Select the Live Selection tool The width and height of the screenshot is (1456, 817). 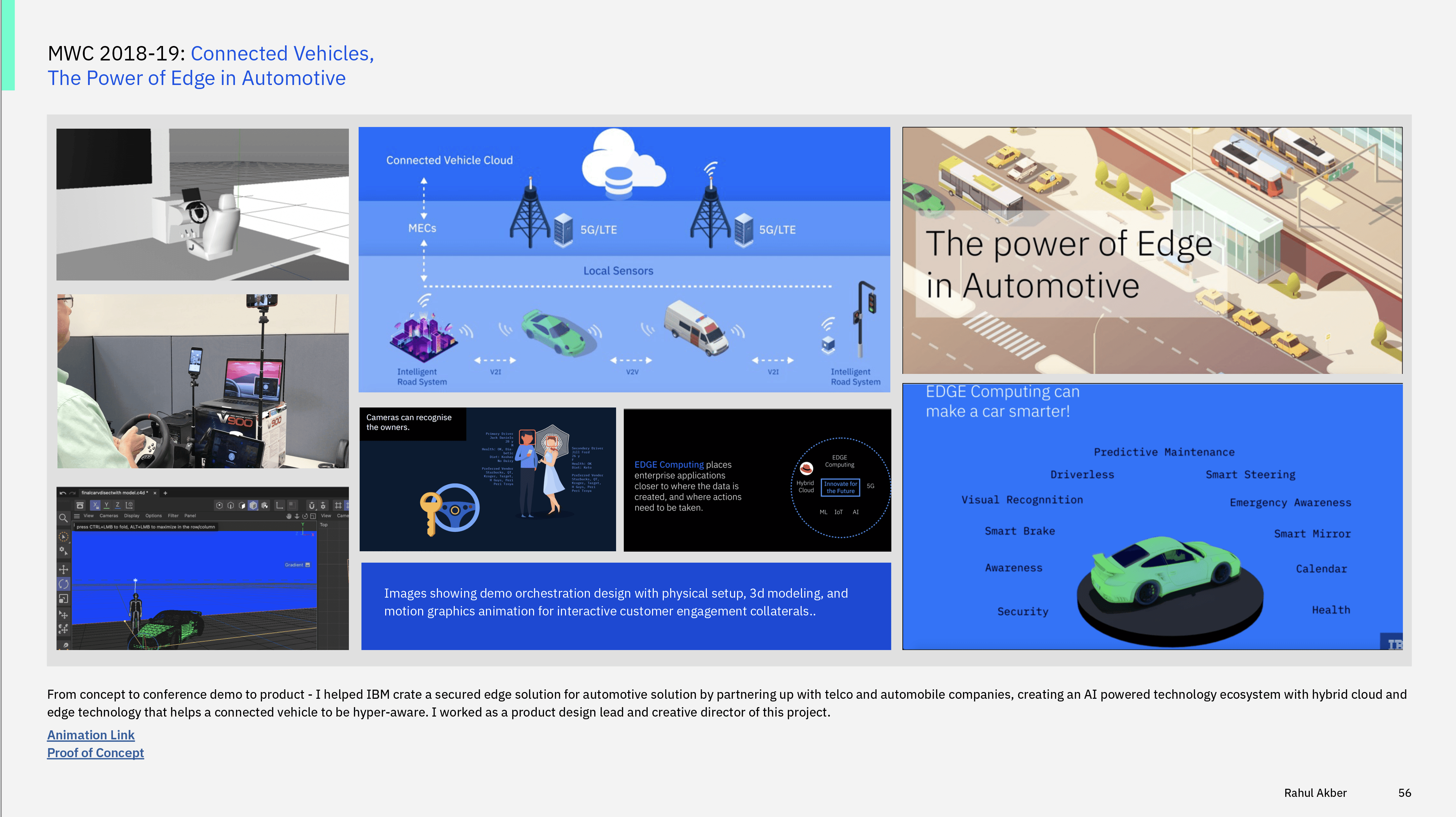pos(63,536)
